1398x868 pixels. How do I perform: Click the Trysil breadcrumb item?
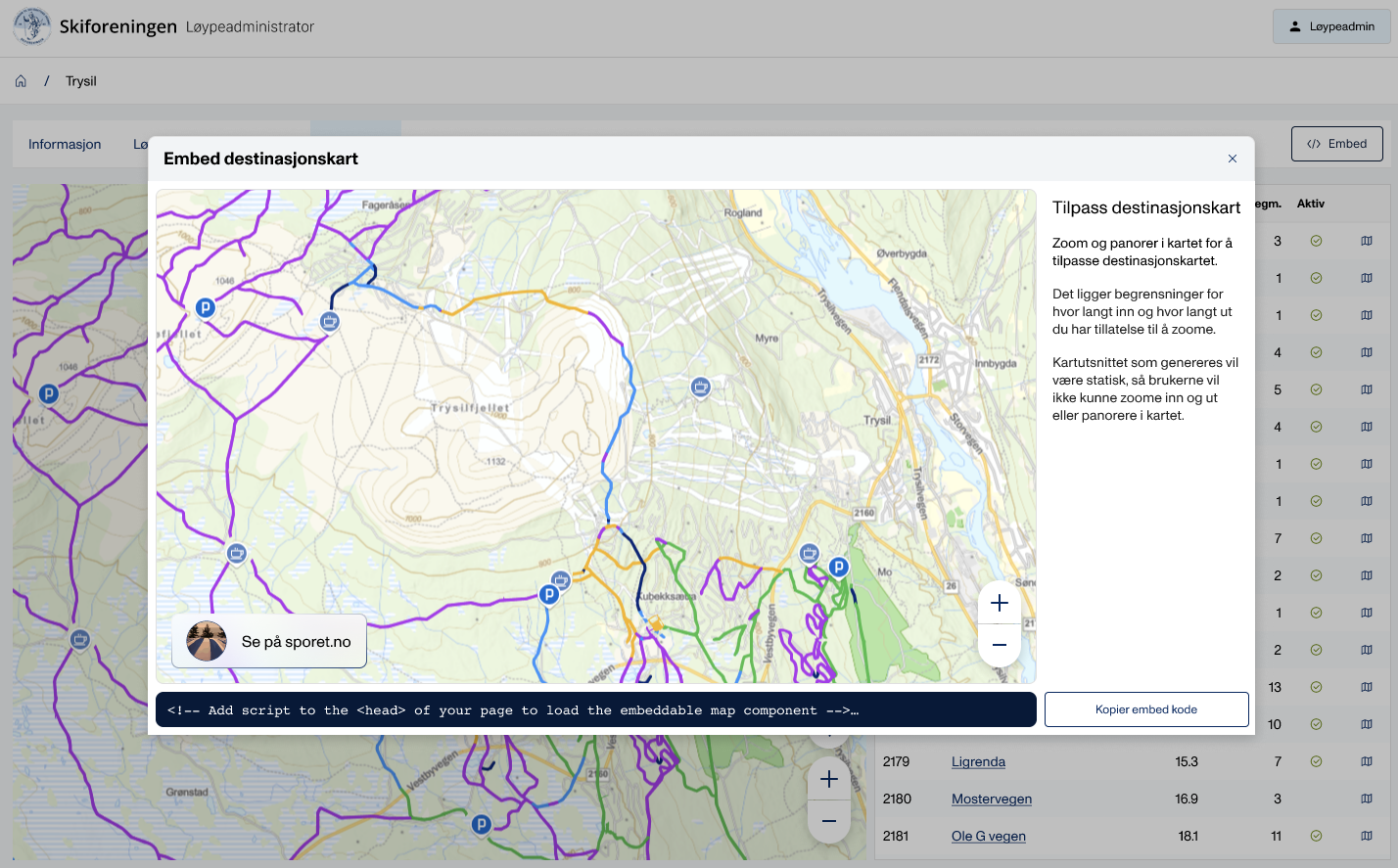point(81,81)
